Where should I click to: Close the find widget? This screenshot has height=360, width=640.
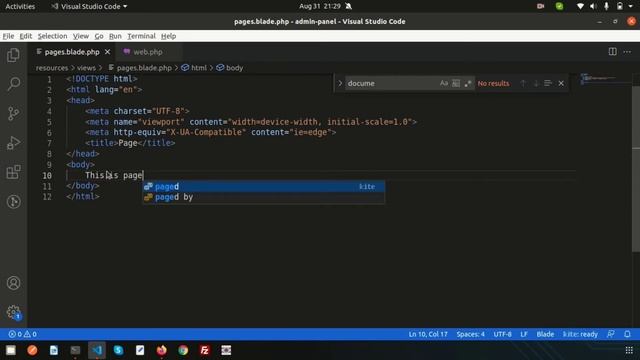(561, 83)
